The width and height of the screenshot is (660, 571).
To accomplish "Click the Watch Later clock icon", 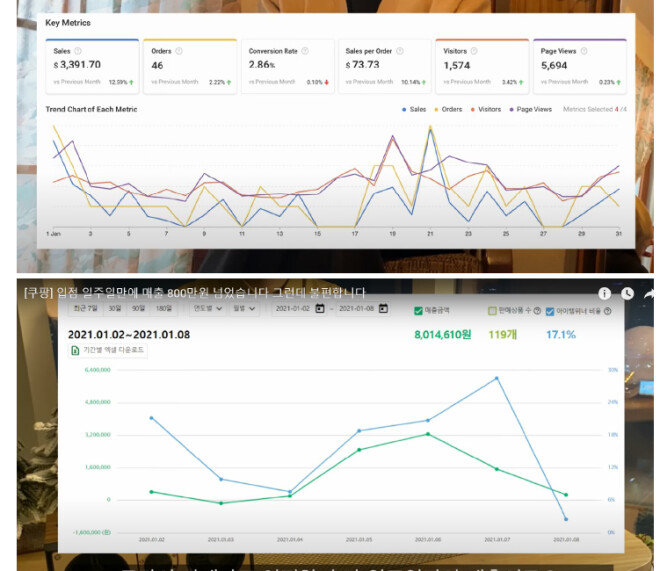I will pos(627,293).
